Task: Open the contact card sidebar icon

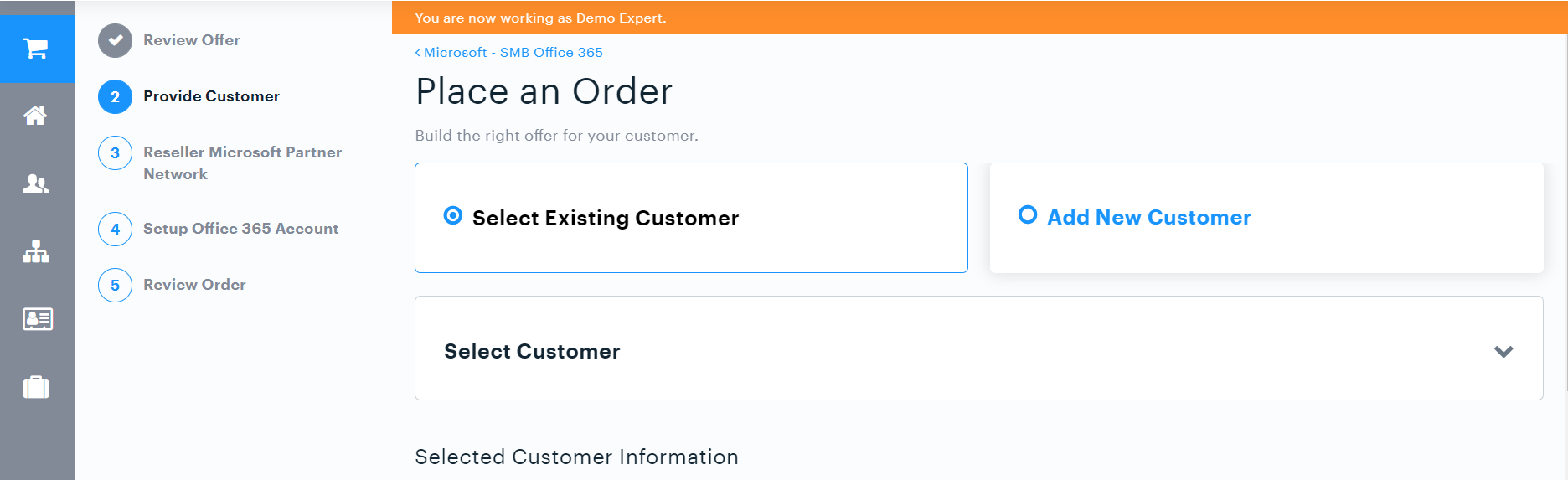Action: pos(37,319)
